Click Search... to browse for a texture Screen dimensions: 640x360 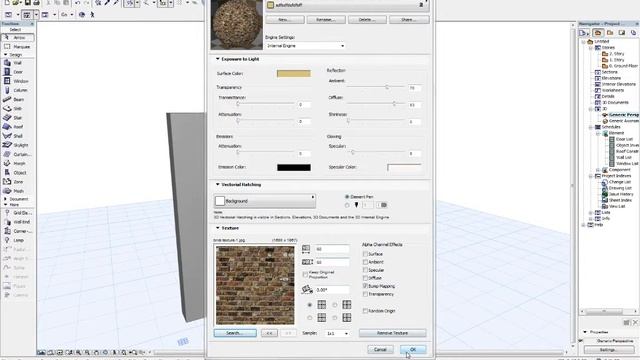235,333
